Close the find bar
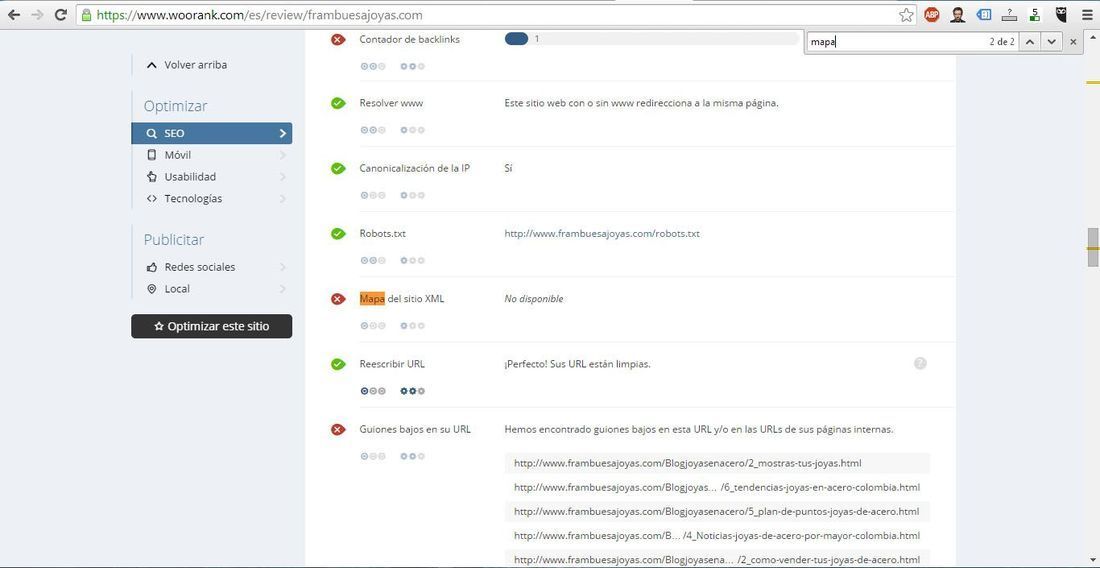 coord(1073,42)
